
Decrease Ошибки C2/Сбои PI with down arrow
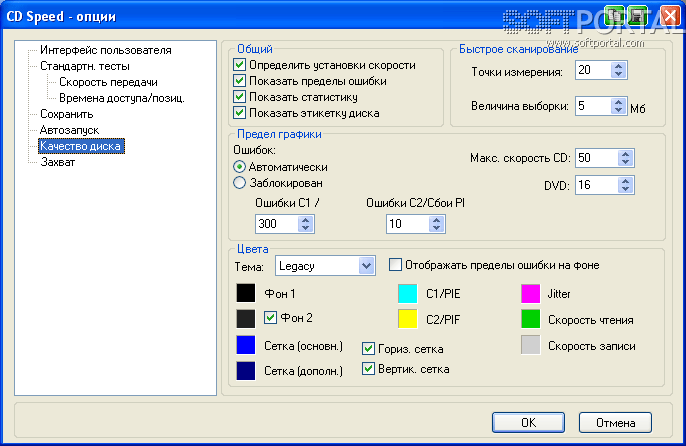point(436,228)
